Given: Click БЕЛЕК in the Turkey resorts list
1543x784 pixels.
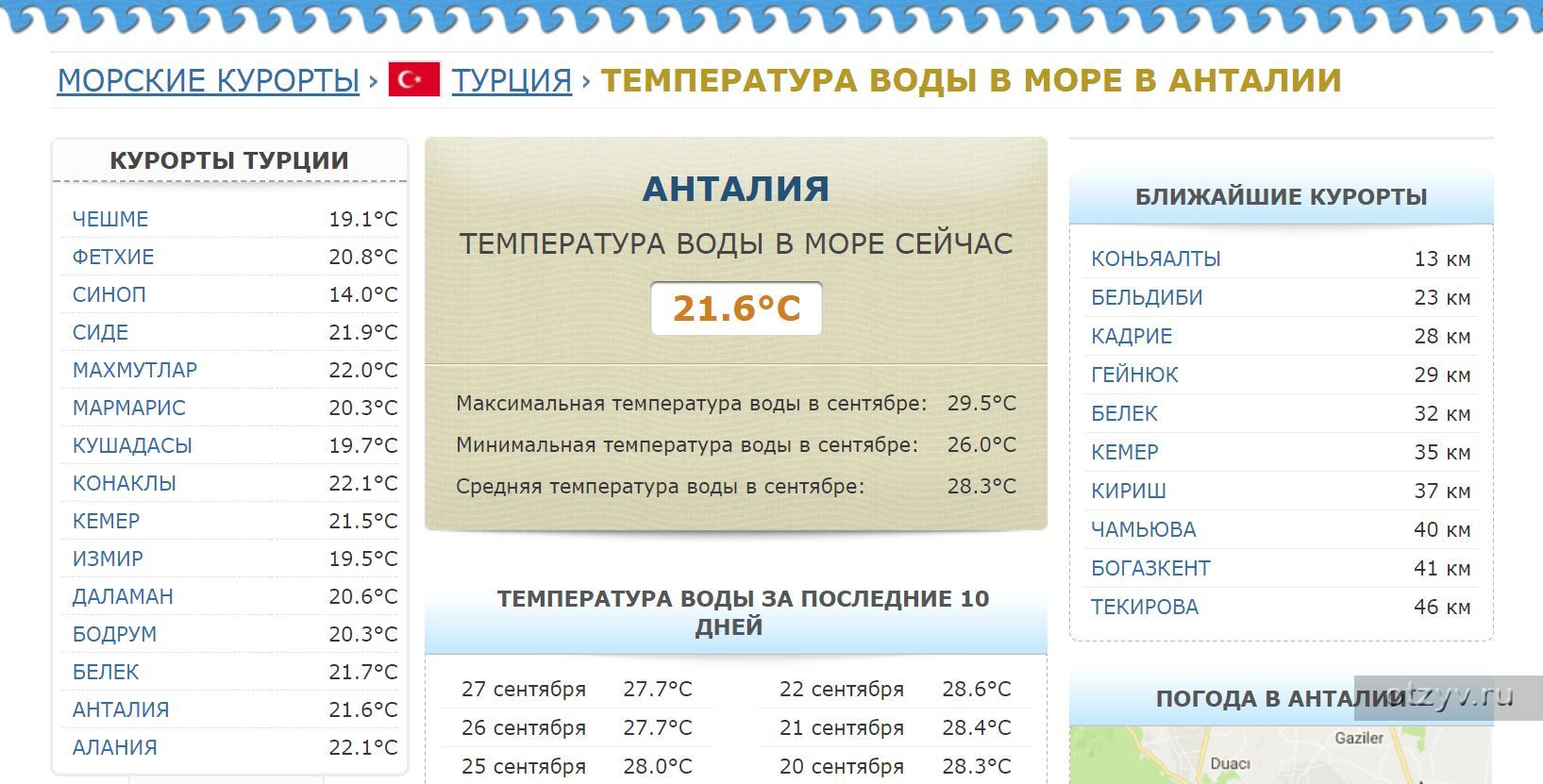Looking at the screenshot, I should click(106, 672).
